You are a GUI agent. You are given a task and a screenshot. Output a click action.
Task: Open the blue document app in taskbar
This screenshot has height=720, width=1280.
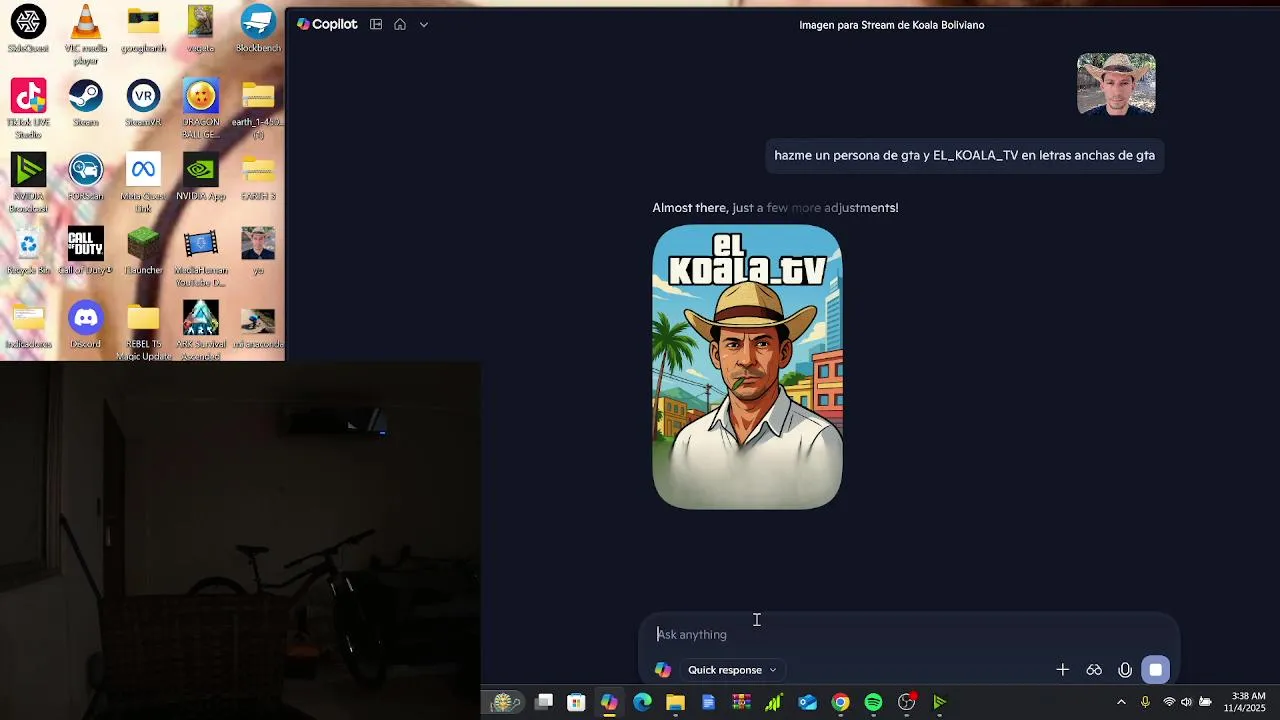pos(708,702)
